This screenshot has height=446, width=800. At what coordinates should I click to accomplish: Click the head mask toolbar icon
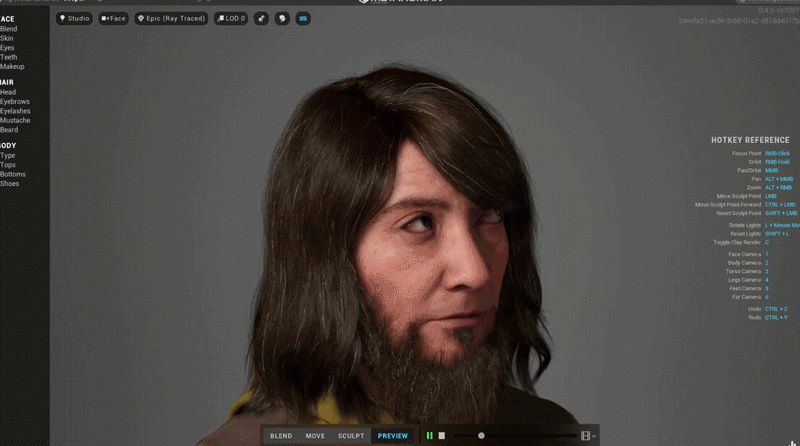click(282, 18)
